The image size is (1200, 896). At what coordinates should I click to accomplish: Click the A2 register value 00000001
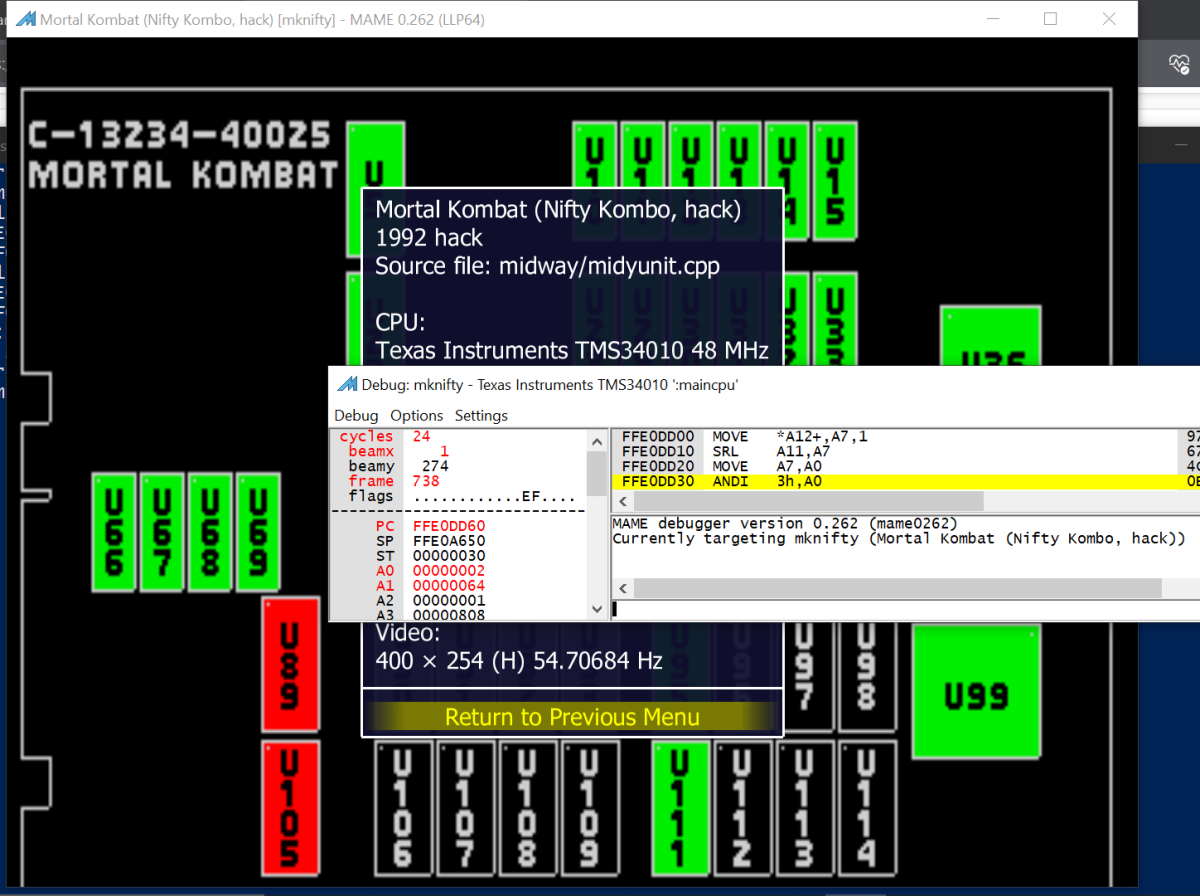coord(448,601)
